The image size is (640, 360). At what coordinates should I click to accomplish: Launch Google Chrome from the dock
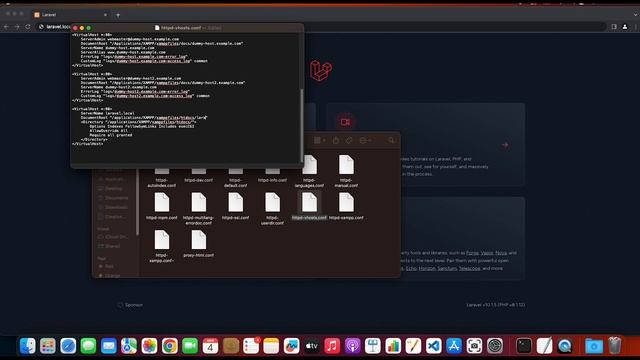(170, 346)
